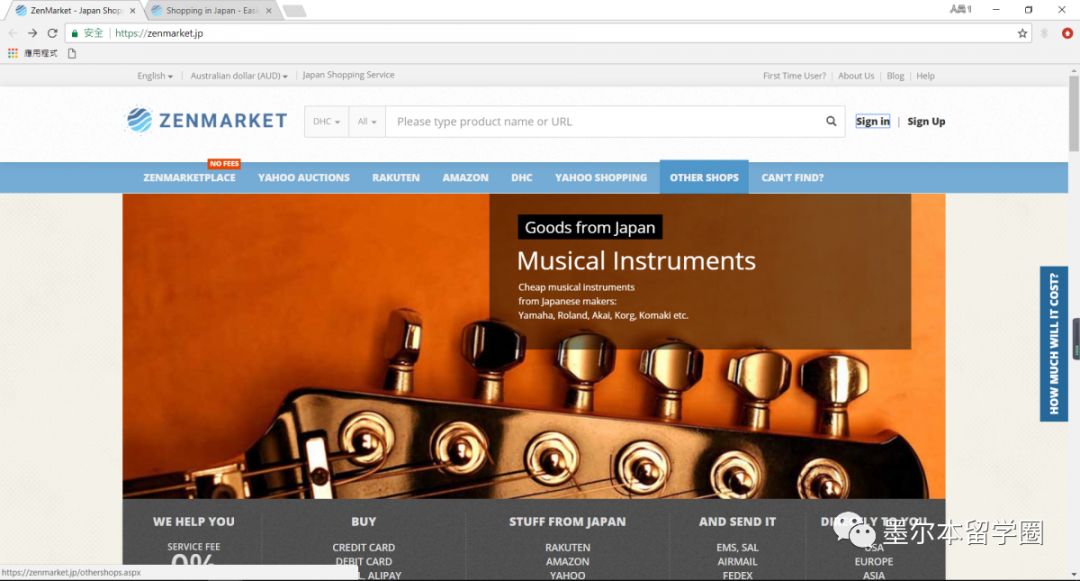Click the Sign in link
The image size is (1080, 581).
[x=872, y=122]
